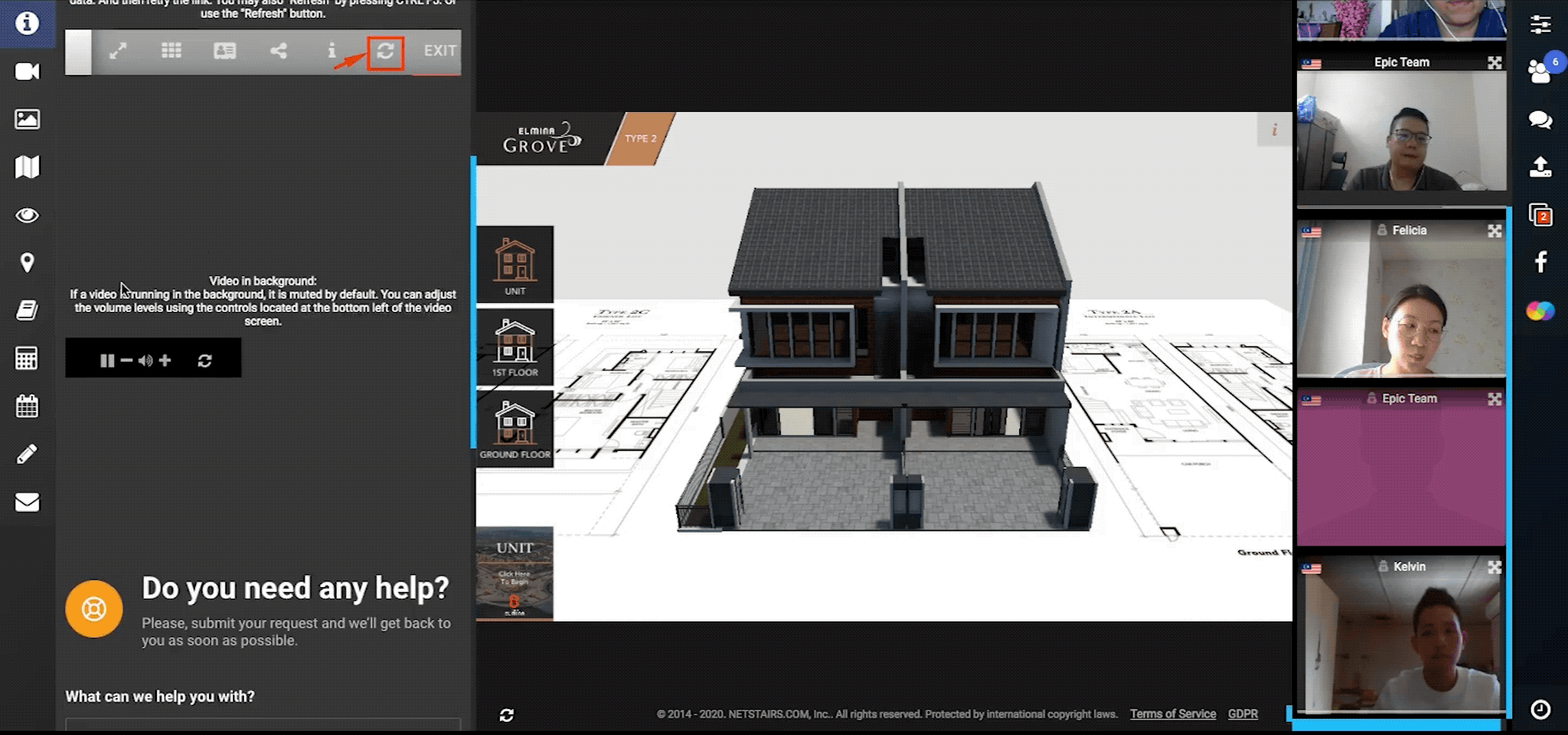Viewport: 1568px width, 735px height.
Task: Click the orange lifebuoy help icon
Action: coord(94,608)
